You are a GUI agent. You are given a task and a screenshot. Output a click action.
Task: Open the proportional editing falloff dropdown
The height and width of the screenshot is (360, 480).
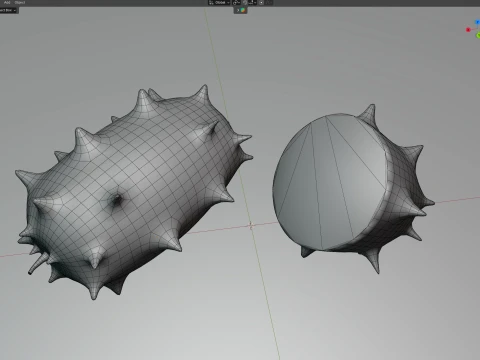269,2
